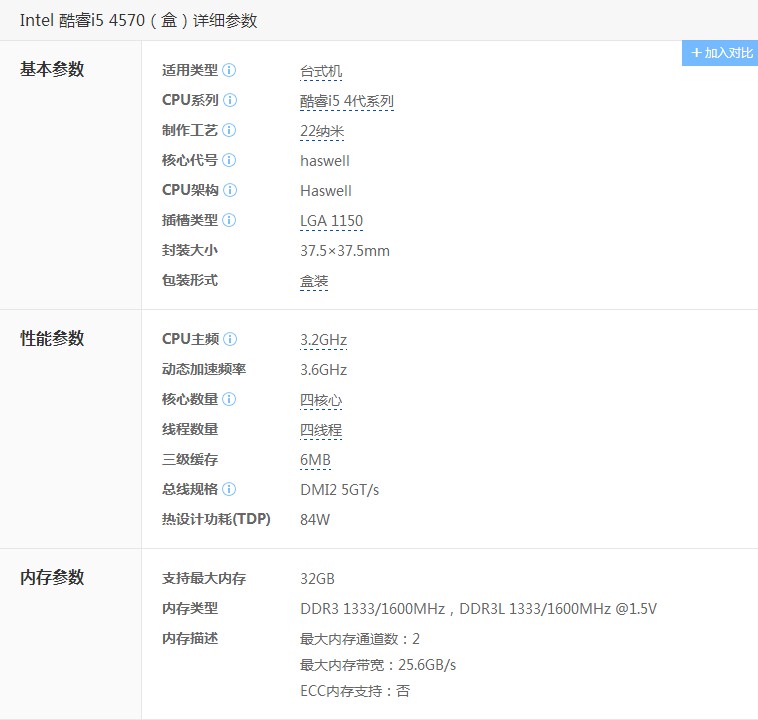Click the 性能参数 section heading
Image resolution: width=758 pixels, height=720 pixels.
pyautogui.click(x=52, y=338)
